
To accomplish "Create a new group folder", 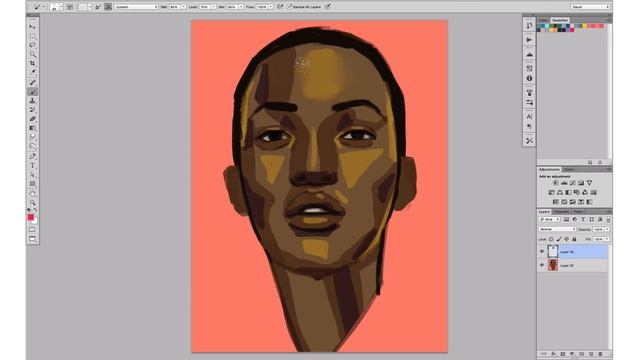I will (582, 354).
